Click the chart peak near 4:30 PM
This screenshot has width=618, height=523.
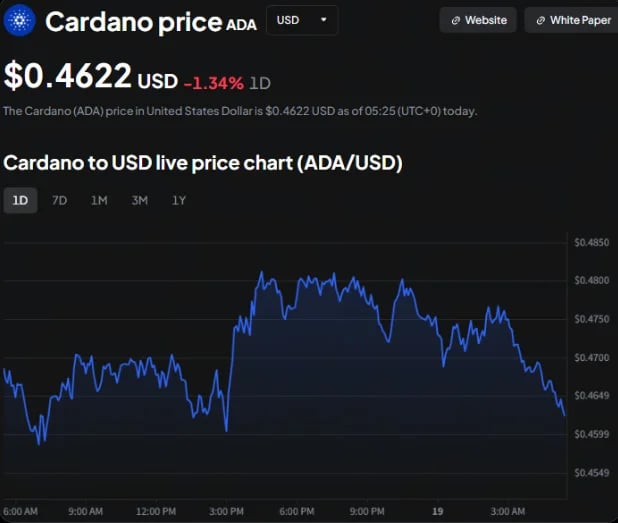(261, 272)
